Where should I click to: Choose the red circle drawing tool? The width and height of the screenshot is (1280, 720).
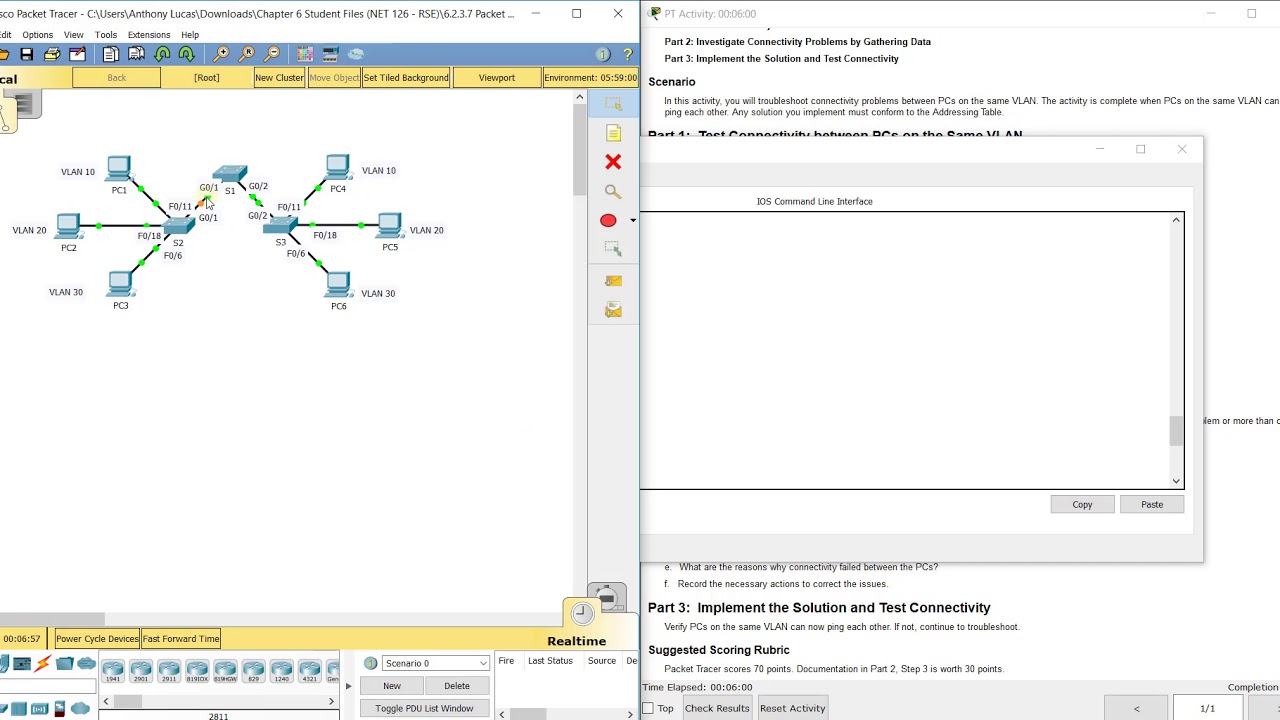point(608,220)
